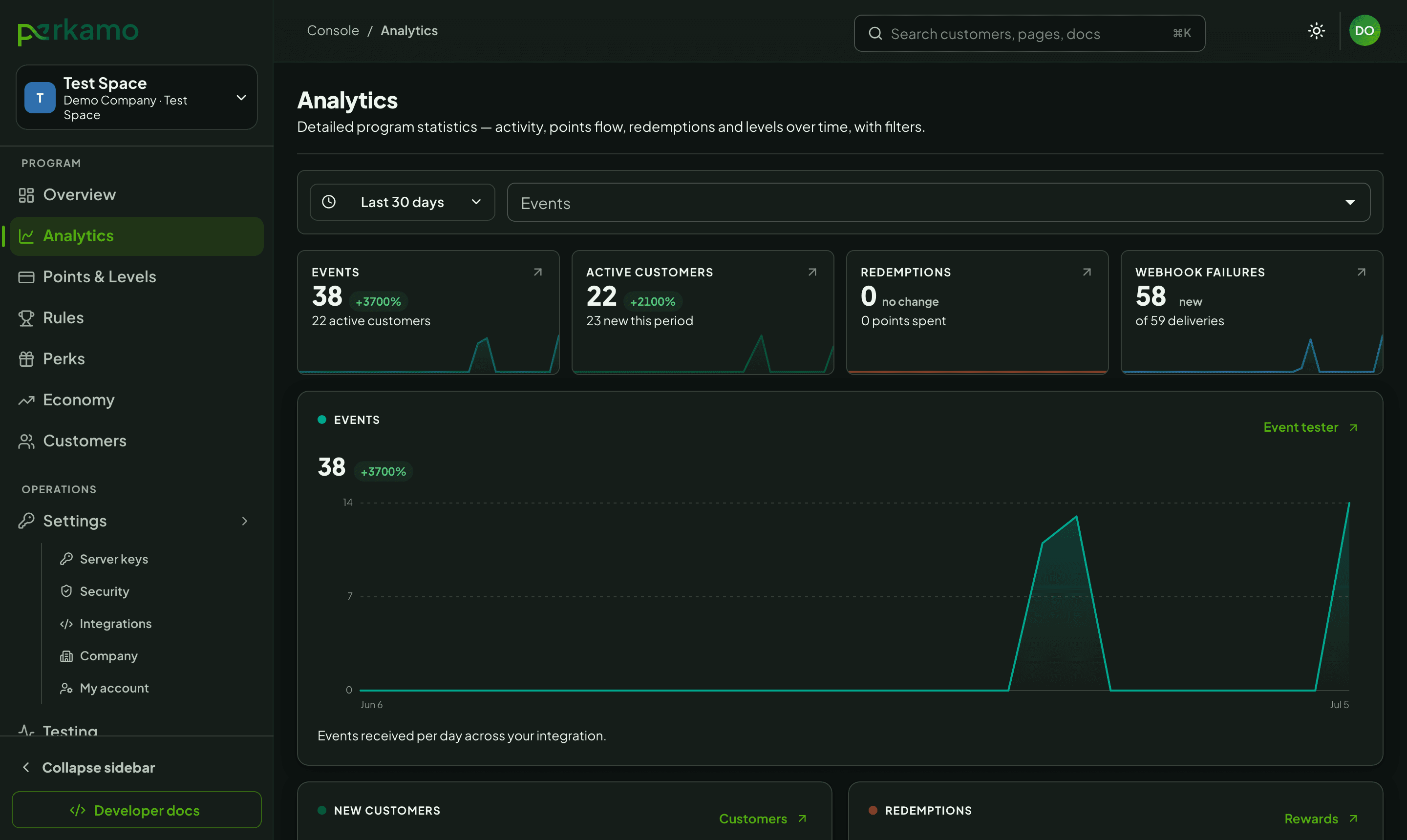Click the Analytics breadcrumb
Image resolution: width=1407 pixels, height=840 pixels.
(409, 31)
